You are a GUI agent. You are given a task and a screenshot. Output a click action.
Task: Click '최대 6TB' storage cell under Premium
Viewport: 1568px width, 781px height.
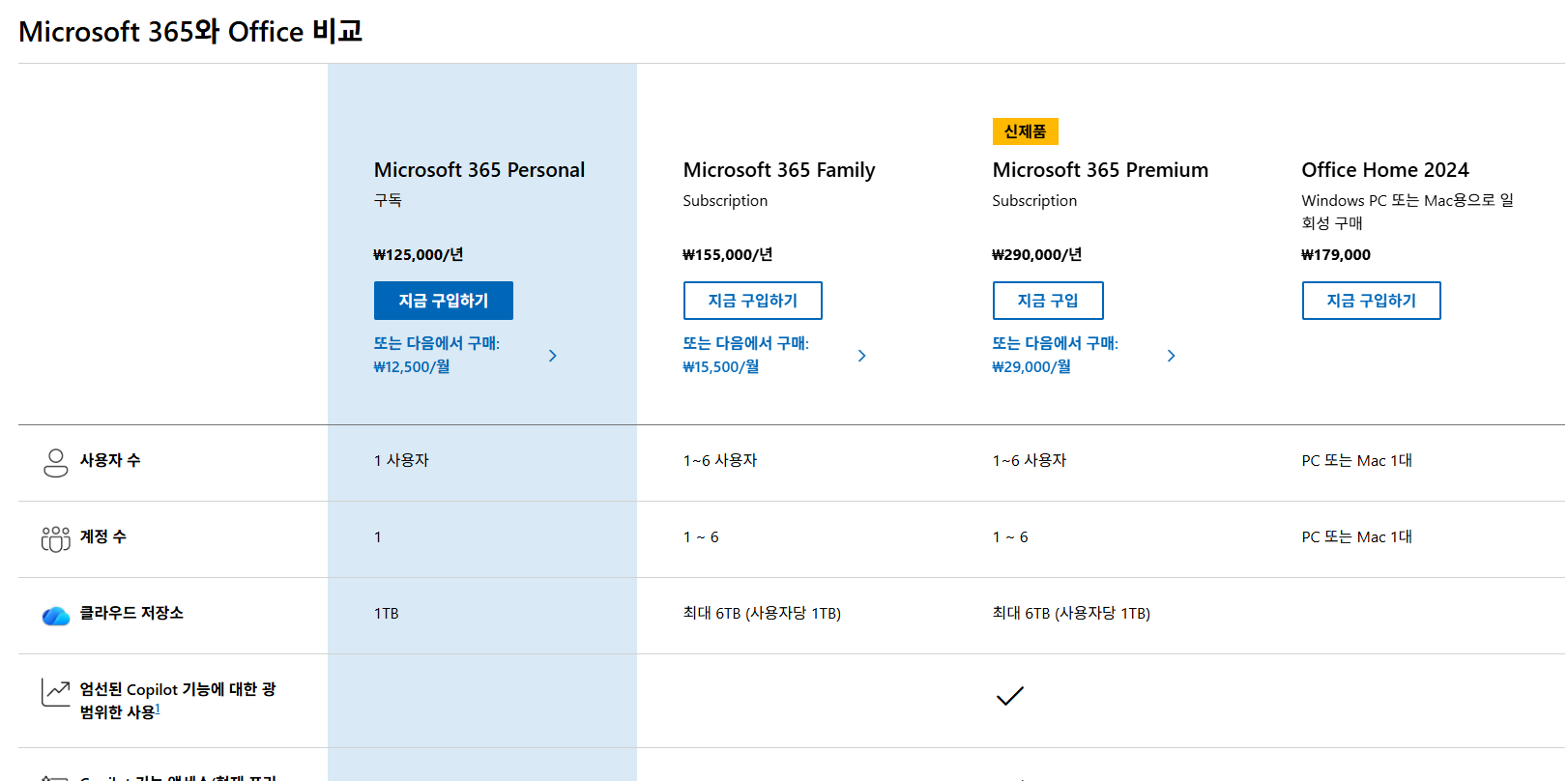coord(1071,613)
